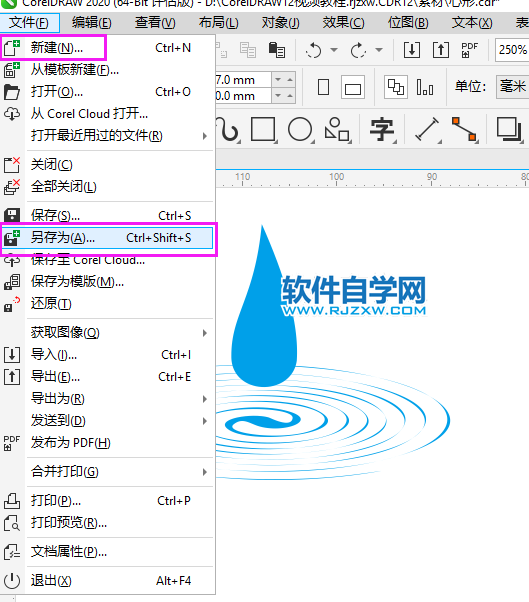Image resolution: width=529 pixels, height=602 pixels.
Task: Select the connector tool
Action: coord(464,130)
